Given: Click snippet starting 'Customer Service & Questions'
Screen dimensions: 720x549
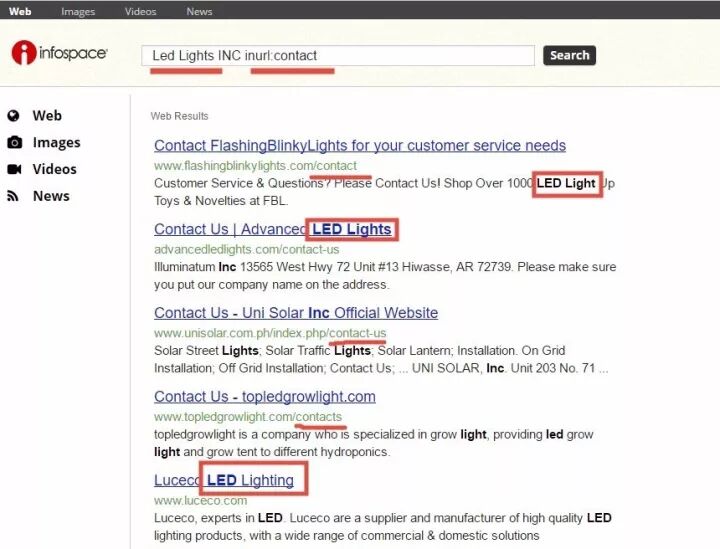Looking at the screenshot, I should 384,192.
